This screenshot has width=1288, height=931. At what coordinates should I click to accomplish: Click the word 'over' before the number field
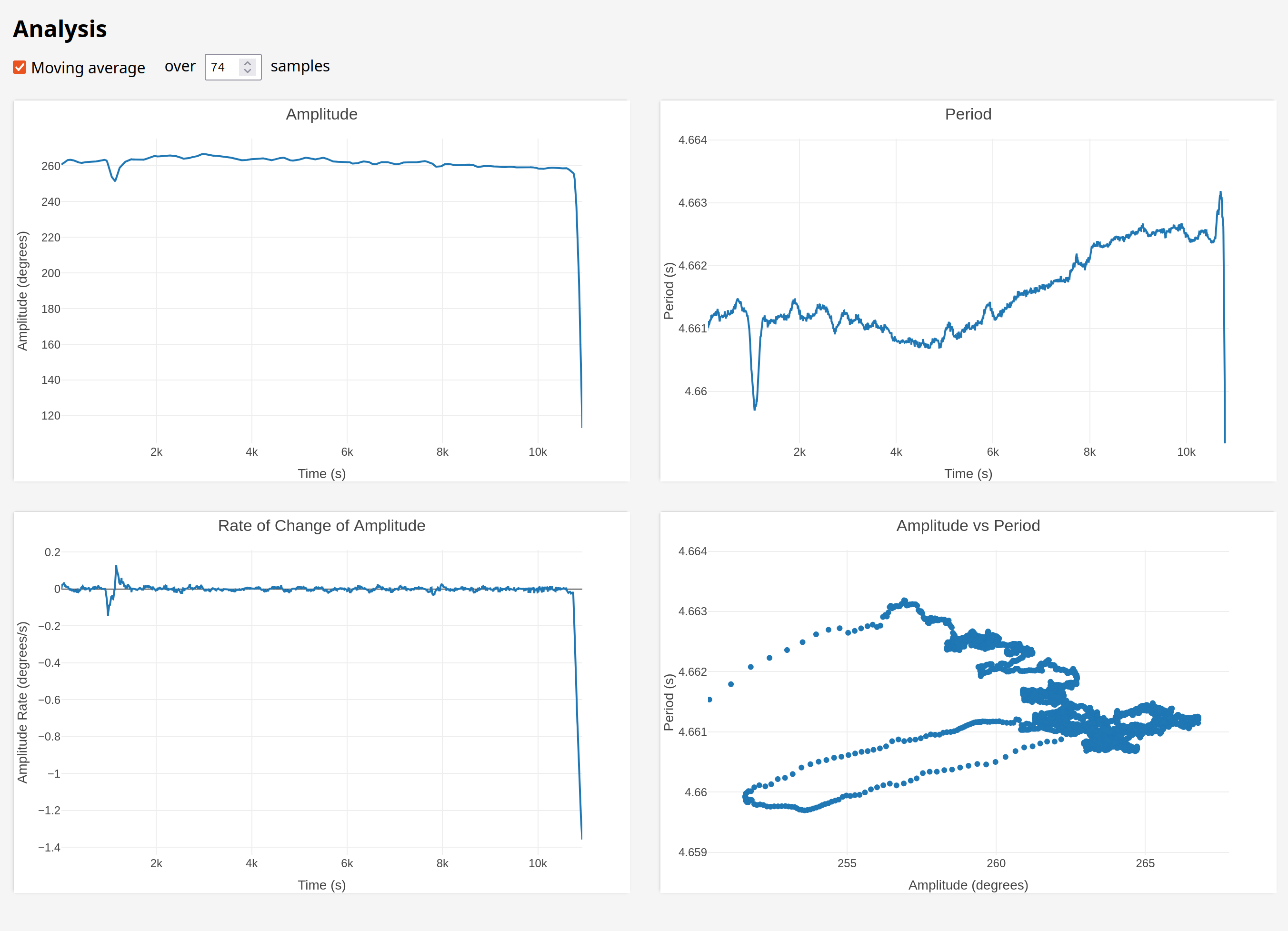click(x=180, y=67)
